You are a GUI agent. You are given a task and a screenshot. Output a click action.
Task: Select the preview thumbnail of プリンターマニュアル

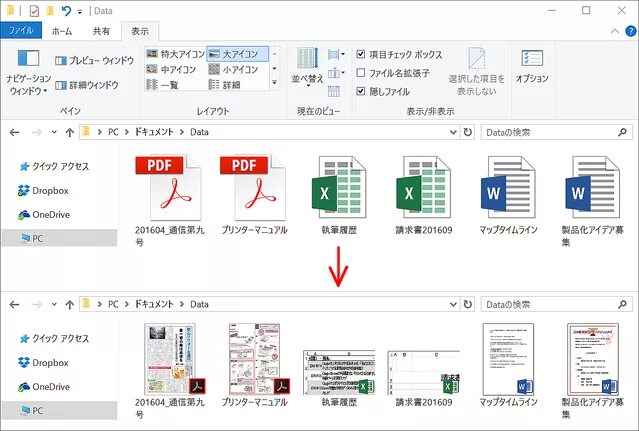[x=259, y=359]
